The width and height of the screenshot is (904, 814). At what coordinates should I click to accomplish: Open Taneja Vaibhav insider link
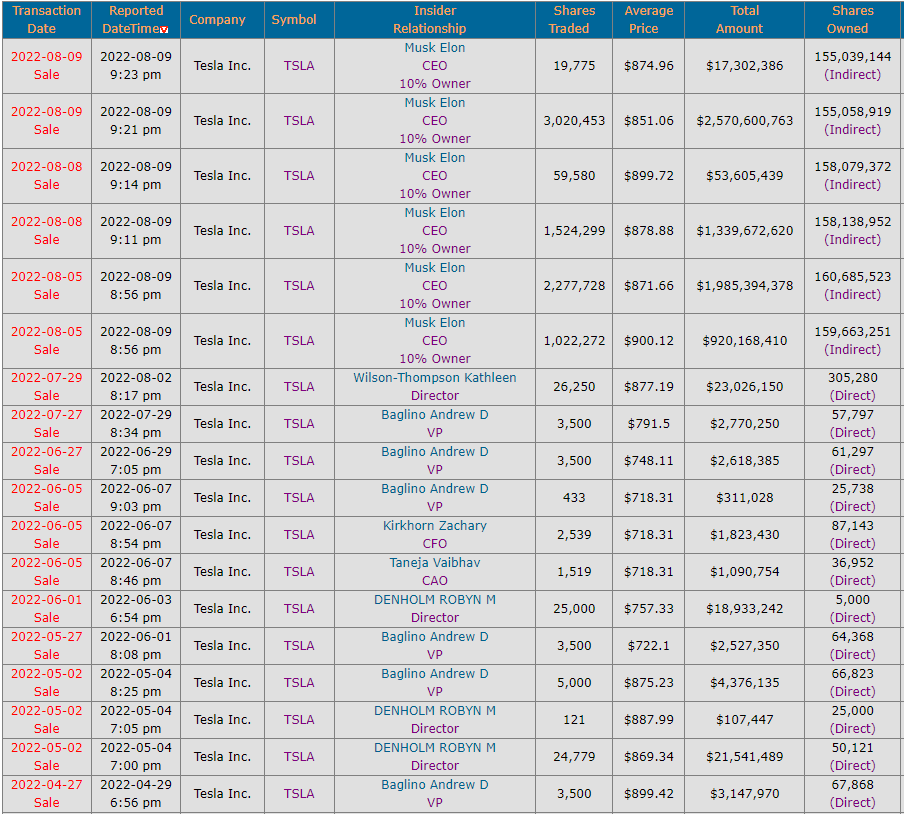435,563
